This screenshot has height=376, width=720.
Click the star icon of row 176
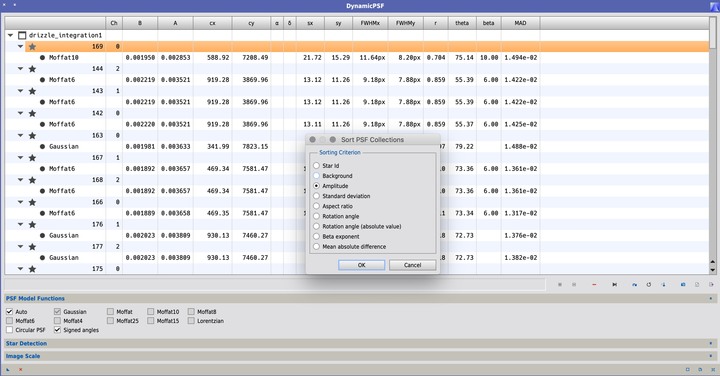[x=32, y=224]
